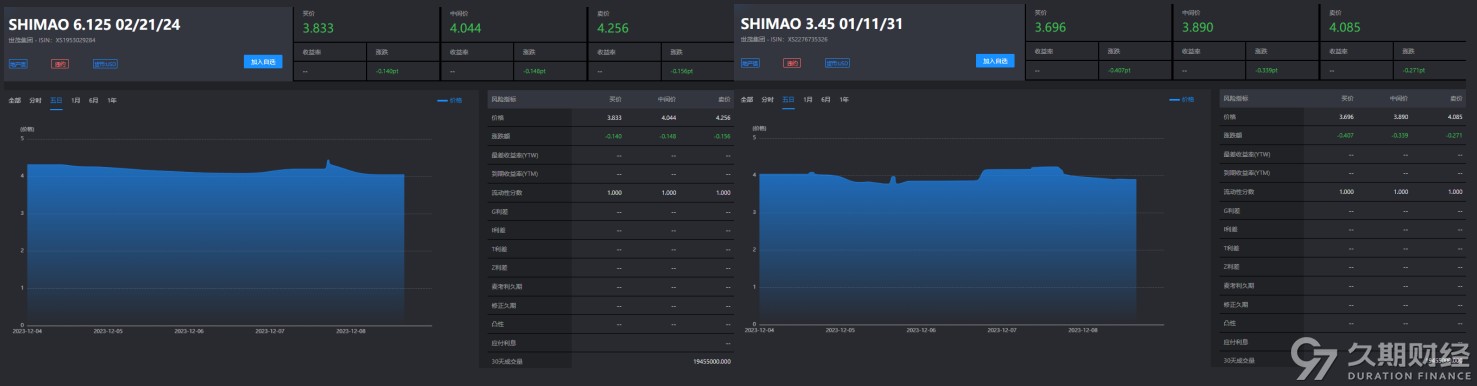Click ask price 4.256 in header
Viewport: 1477px width, 386px height.
(x=612, y=28)
